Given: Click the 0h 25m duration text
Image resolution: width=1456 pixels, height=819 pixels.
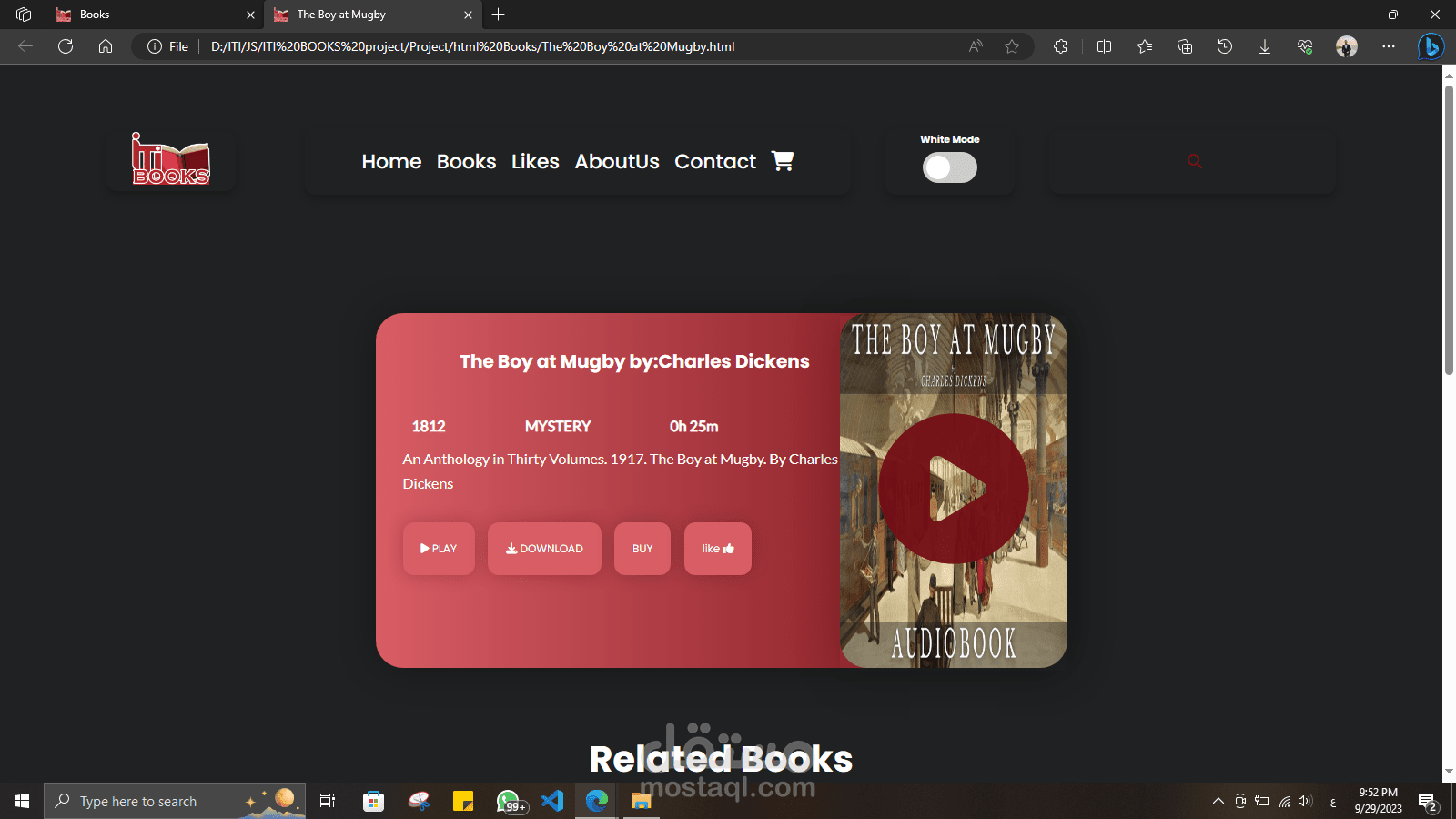Looking at the screenshot, I should pyautogui.click(x=694, y=426).
